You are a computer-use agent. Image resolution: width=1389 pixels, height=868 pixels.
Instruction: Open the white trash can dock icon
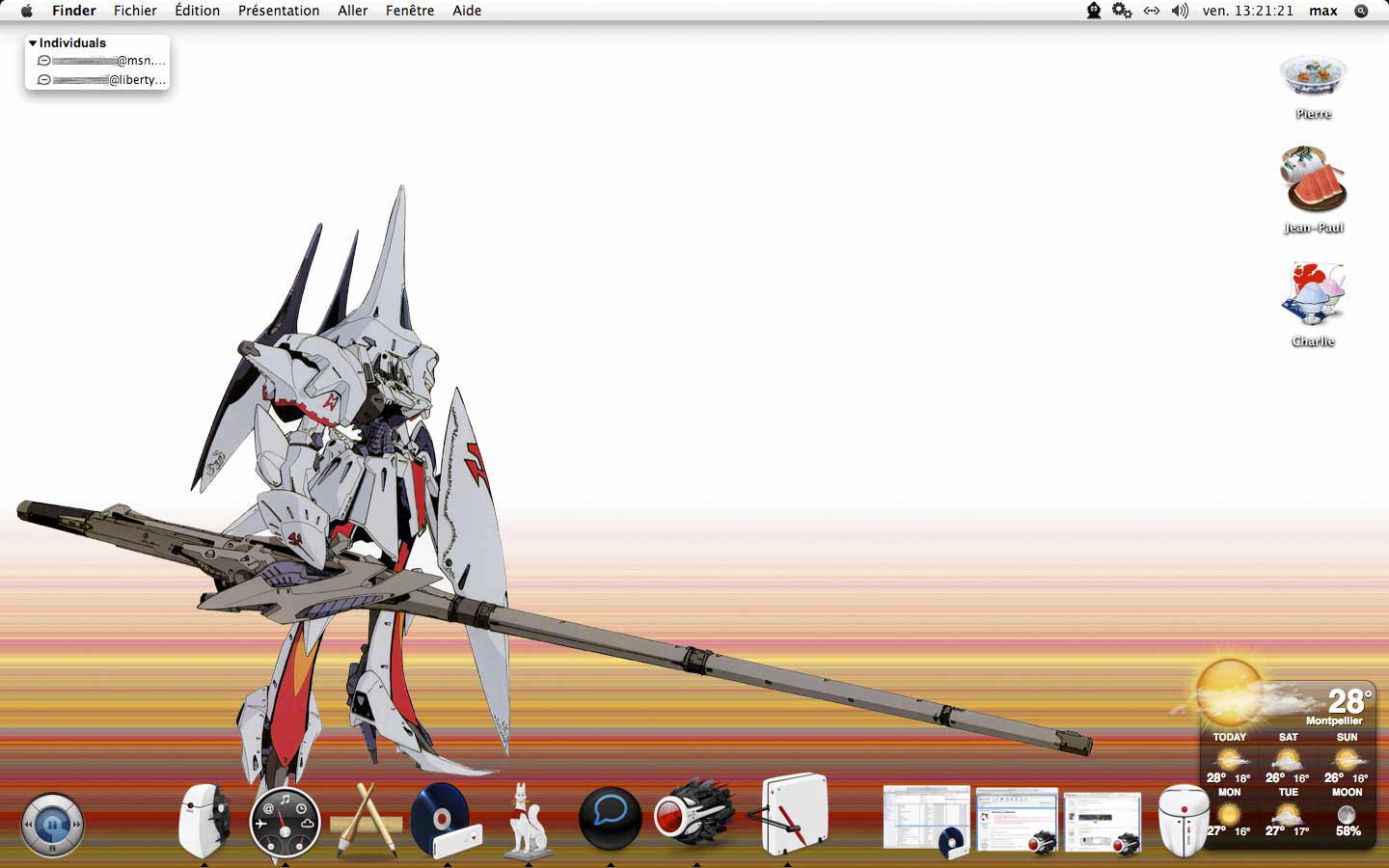pyautogui.click(x=1184, y=821)
